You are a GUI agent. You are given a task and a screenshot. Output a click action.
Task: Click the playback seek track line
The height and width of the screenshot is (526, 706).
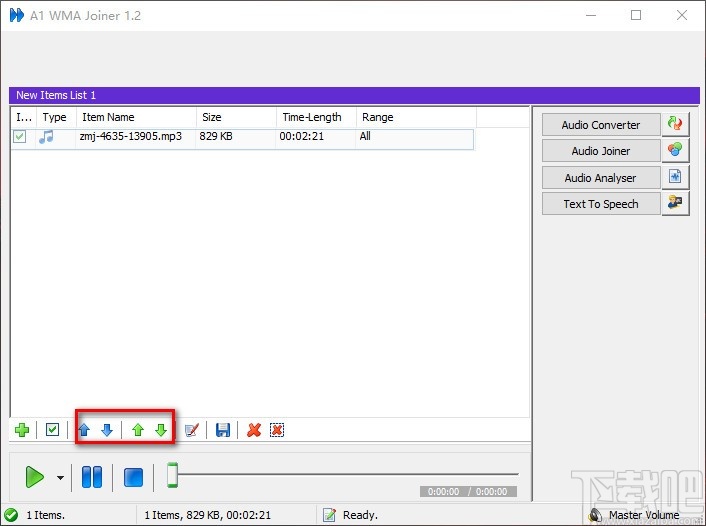pyautogui.click(x=348, y=474)
